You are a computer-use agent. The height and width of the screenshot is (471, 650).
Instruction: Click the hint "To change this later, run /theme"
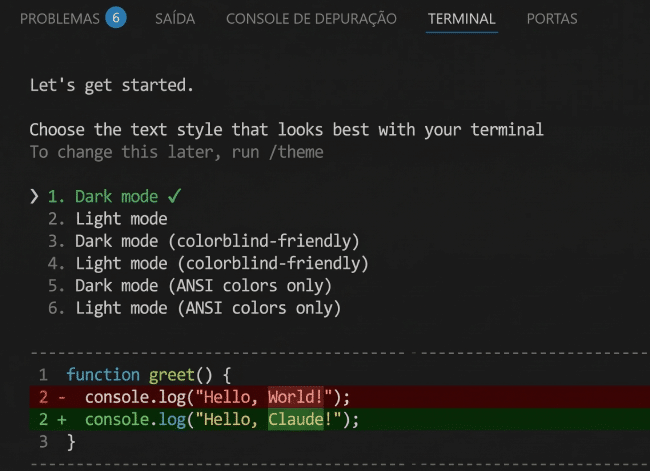[x=177, y=152]
